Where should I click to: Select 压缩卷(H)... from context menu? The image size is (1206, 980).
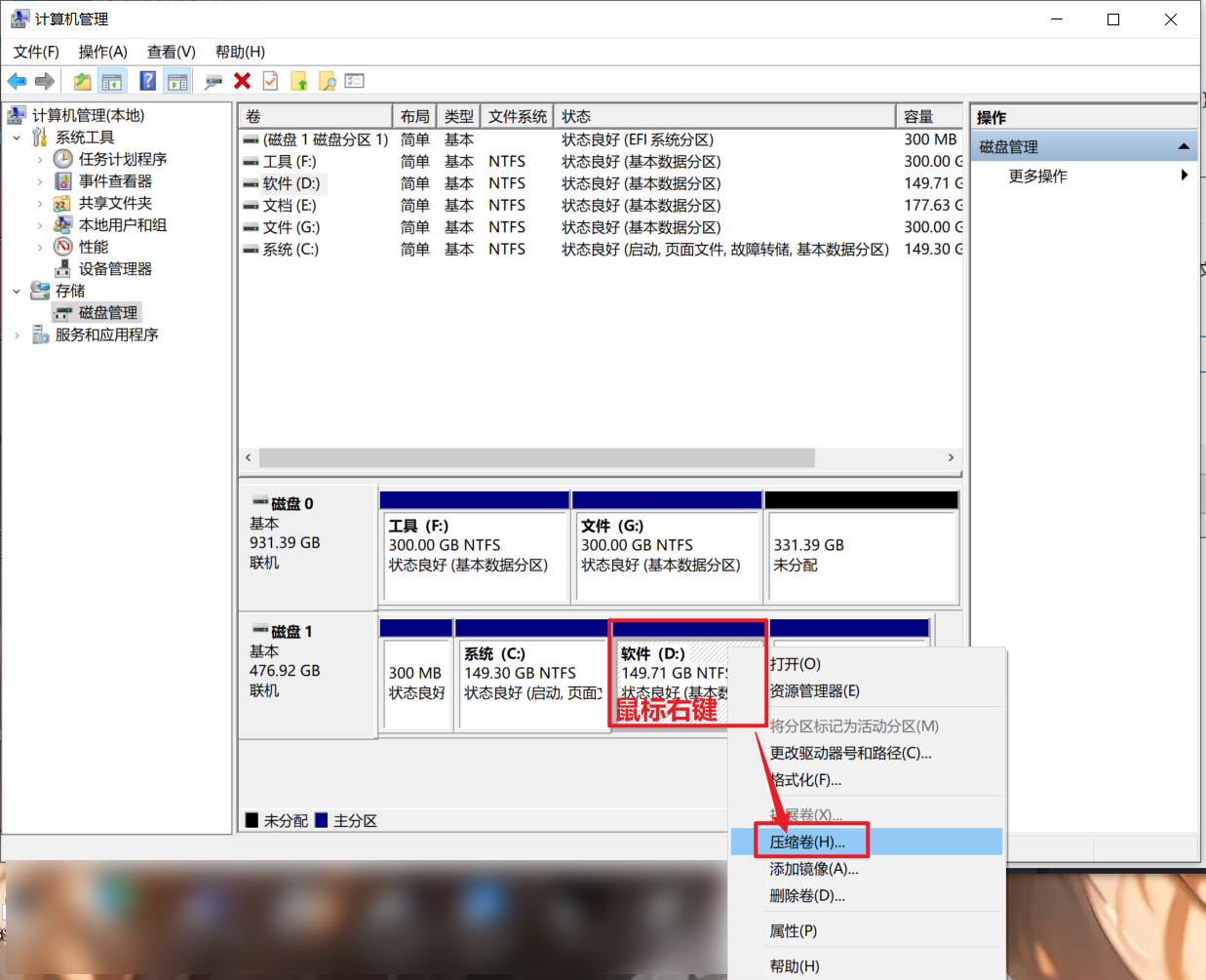[807, 842]
